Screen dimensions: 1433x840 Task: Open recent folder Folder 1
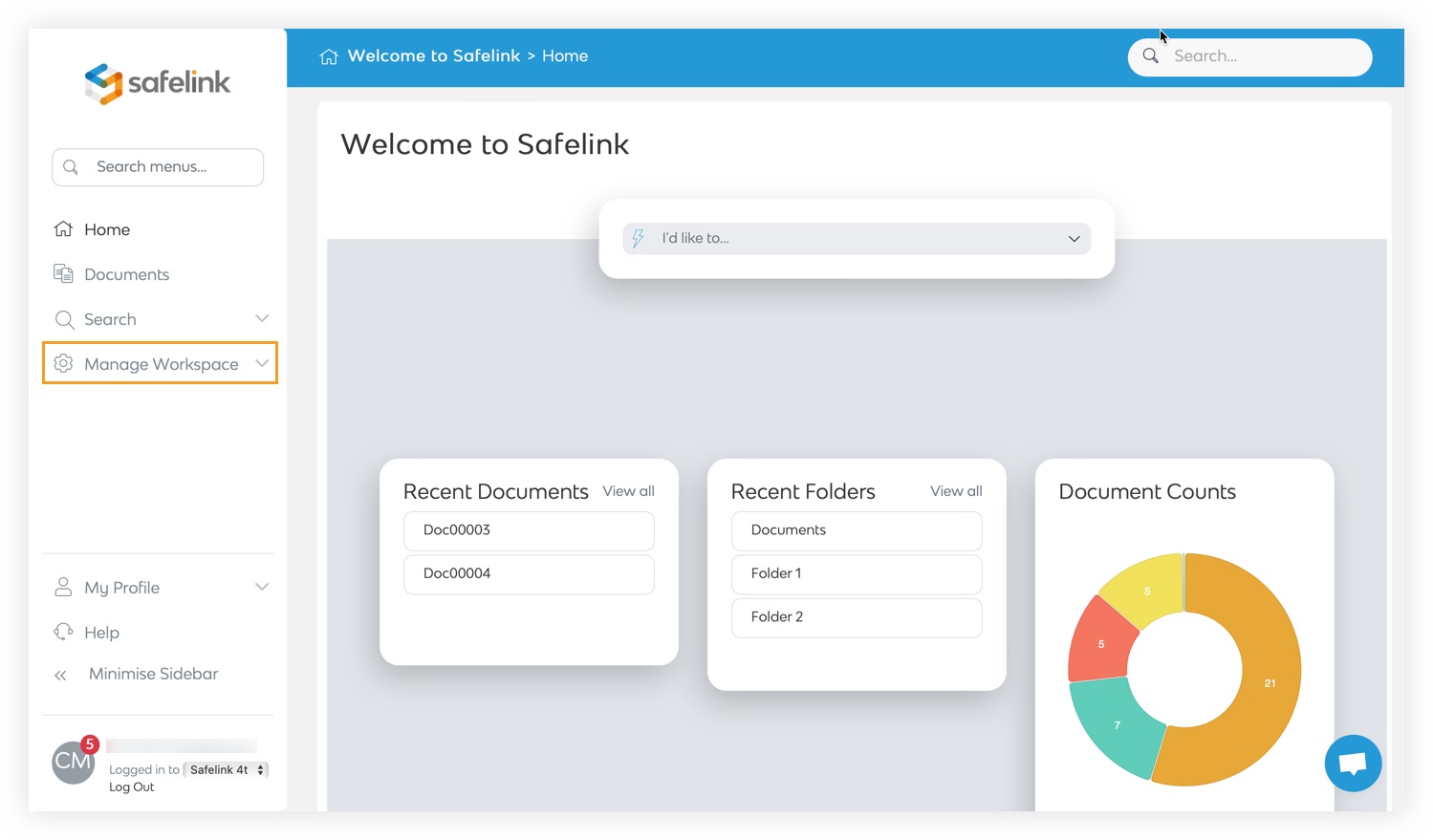point(857,574)
